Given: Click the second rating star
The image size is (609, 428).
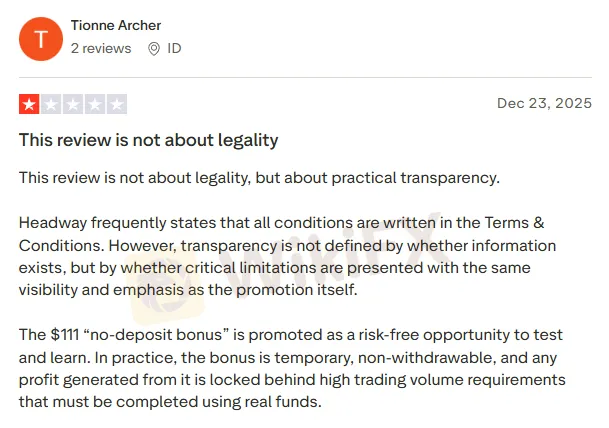Looking at the screenshot, I should click(x=51, y=103).
